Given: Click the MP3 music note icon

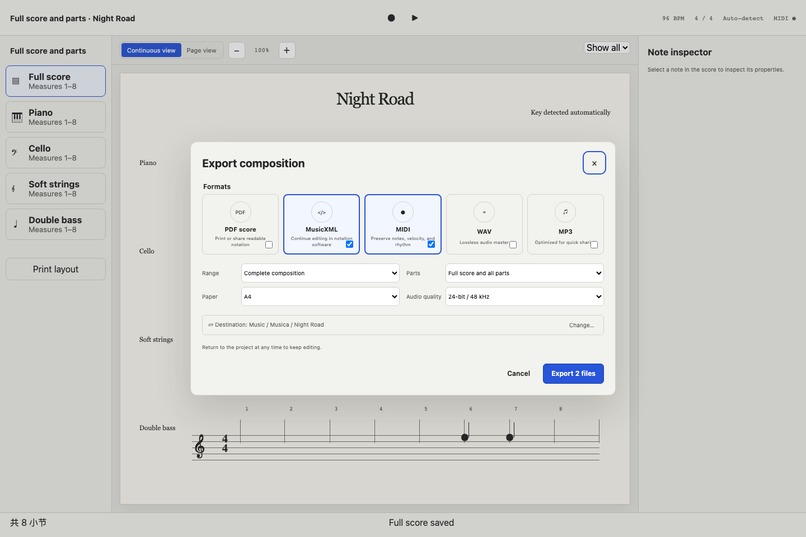Looking at the screenshot, I should 565,212.
